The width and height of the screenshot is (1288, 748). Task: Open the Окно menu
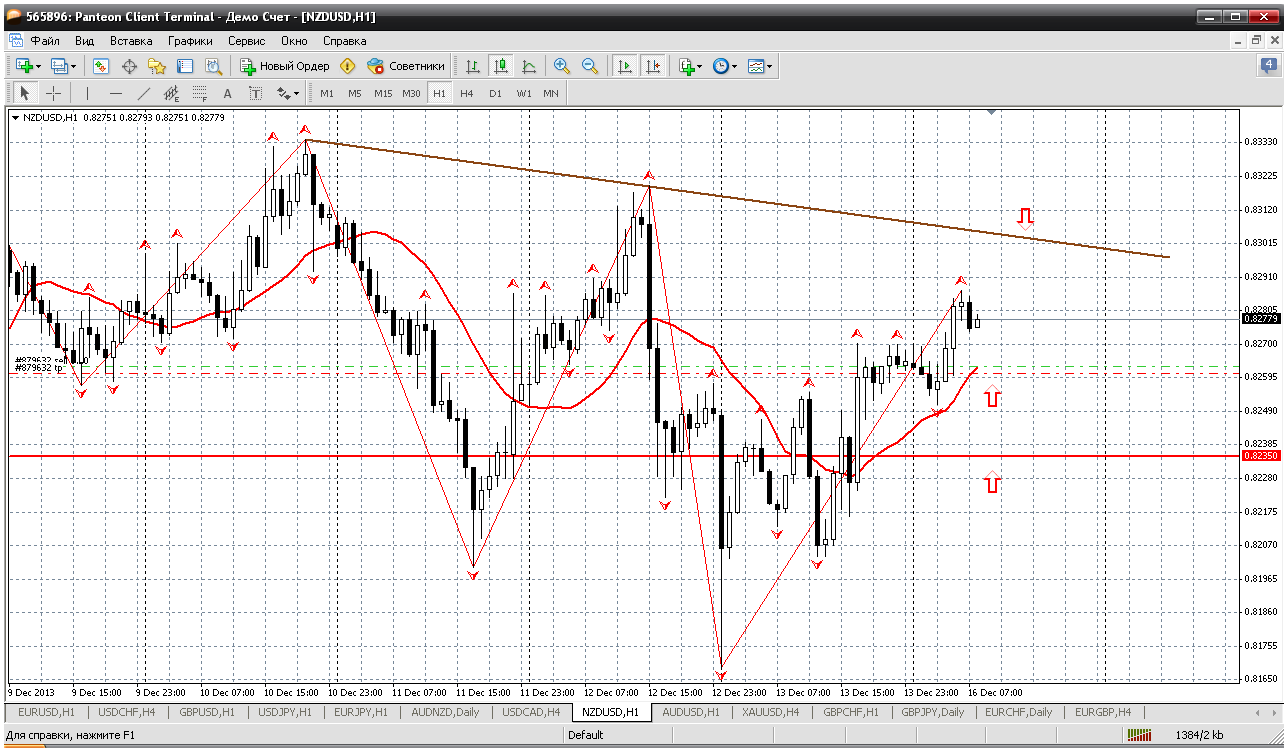click(x=294, y=41)
